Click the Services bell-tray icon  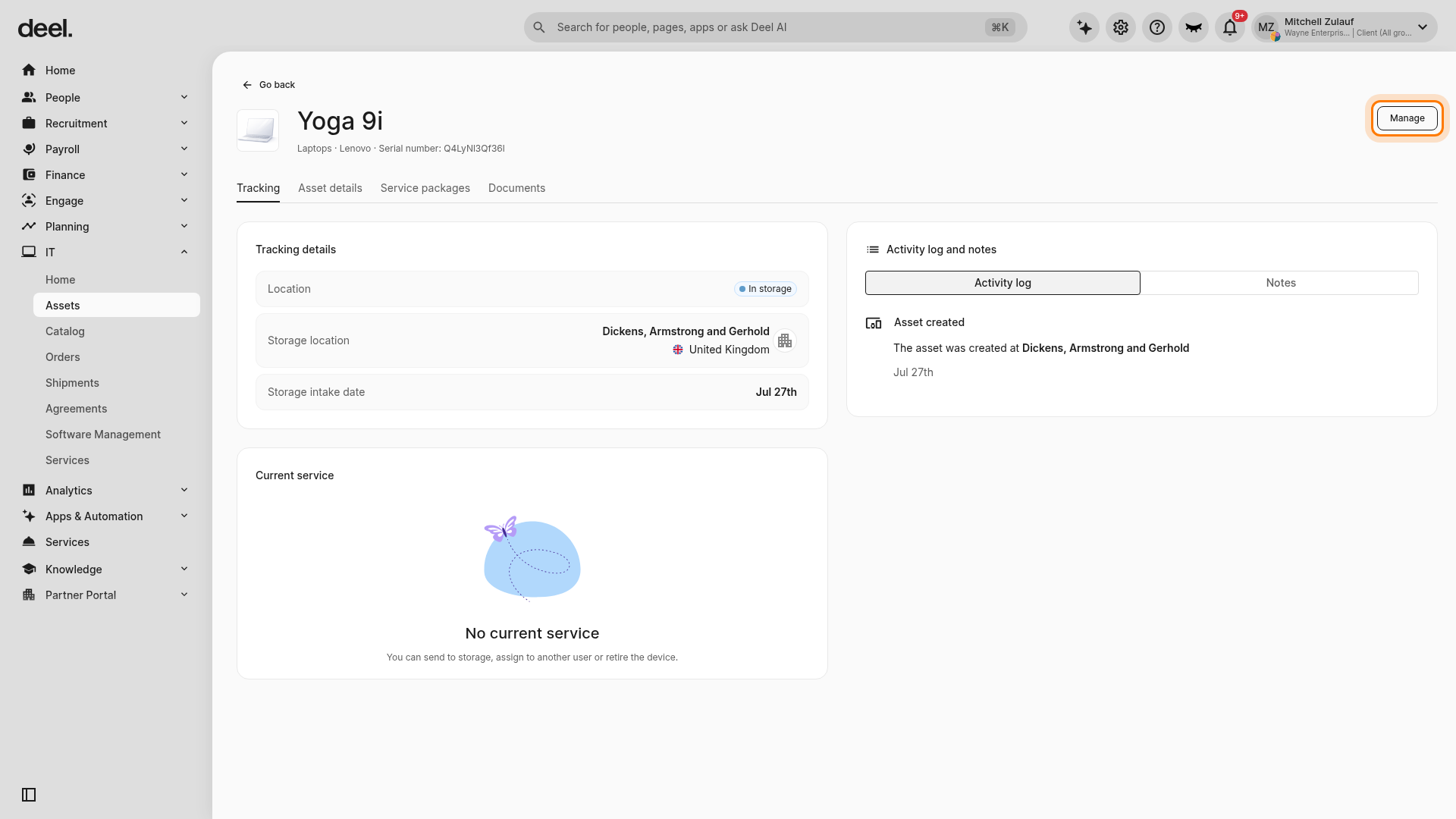pyautogui.click(x=29, y=541)
